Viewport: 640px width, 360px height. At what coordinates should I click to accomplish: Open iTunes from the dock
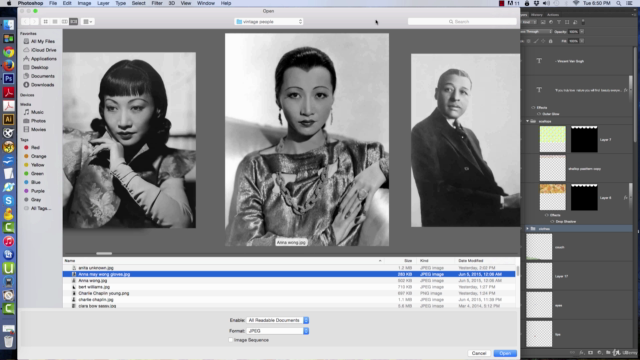(x=9, y=241)
